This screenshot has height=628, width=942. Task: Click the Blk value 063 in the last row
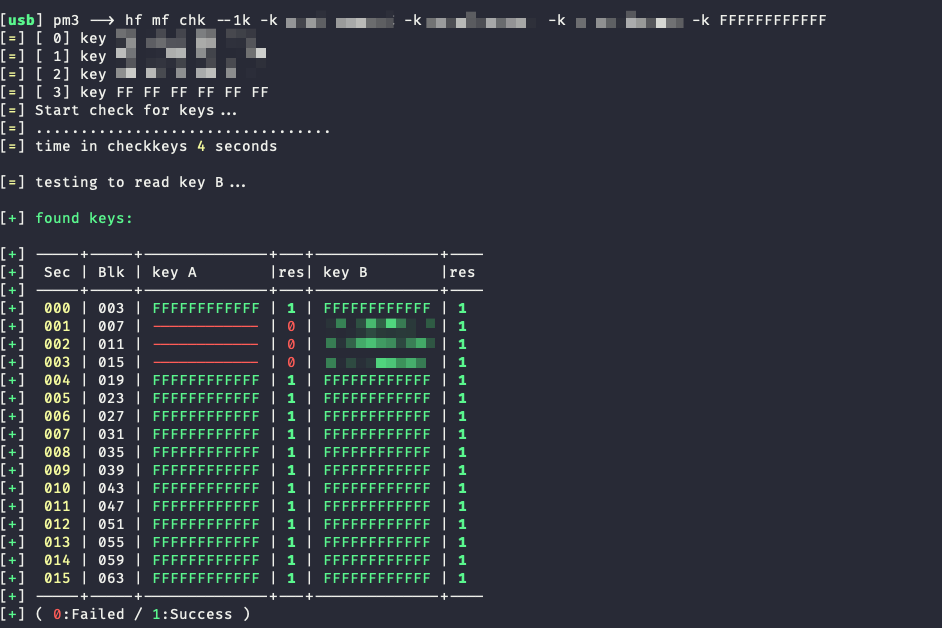[x=111, y=578]
